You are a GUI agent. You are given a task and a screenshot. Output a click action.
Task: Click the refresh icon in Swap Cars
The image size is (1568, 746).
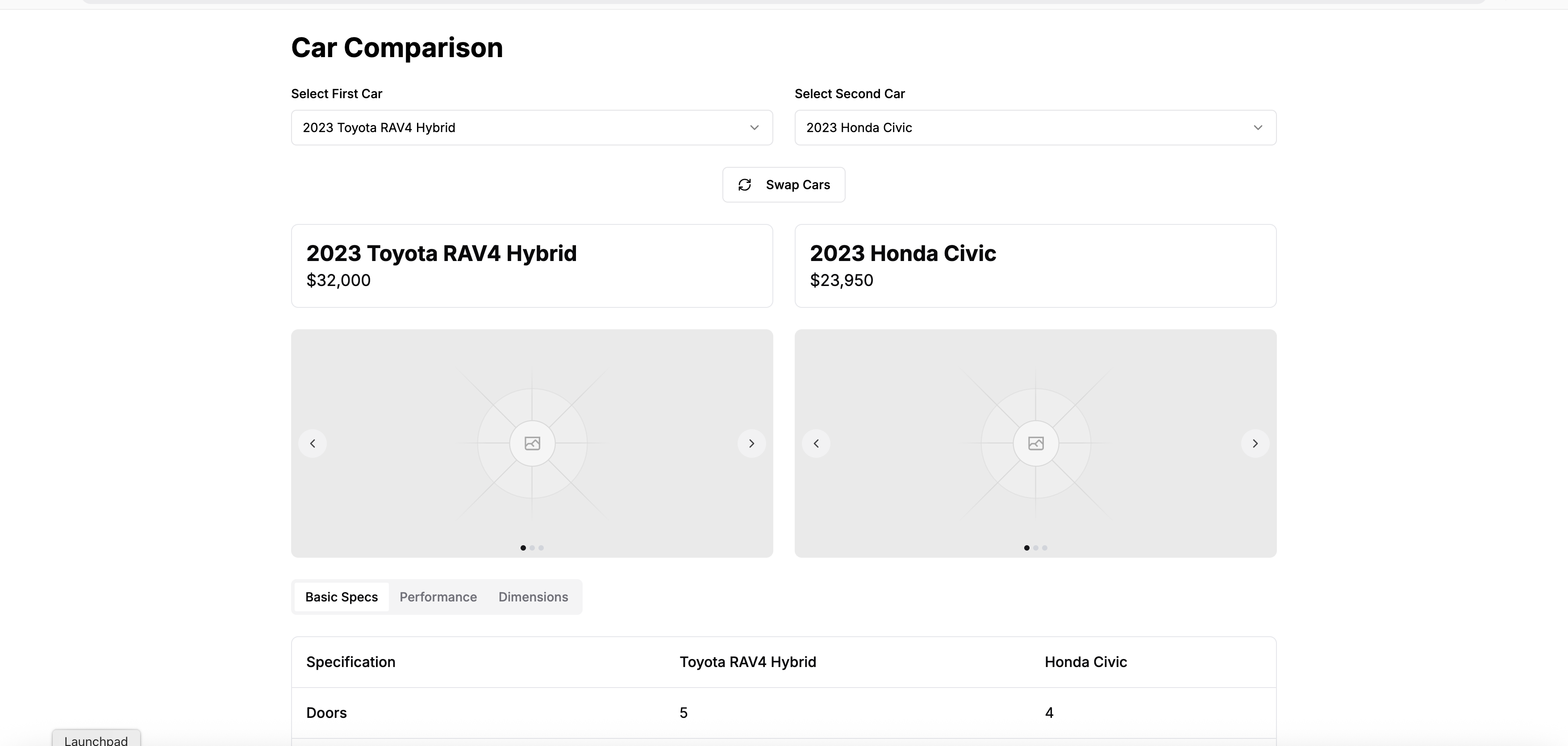744,185
